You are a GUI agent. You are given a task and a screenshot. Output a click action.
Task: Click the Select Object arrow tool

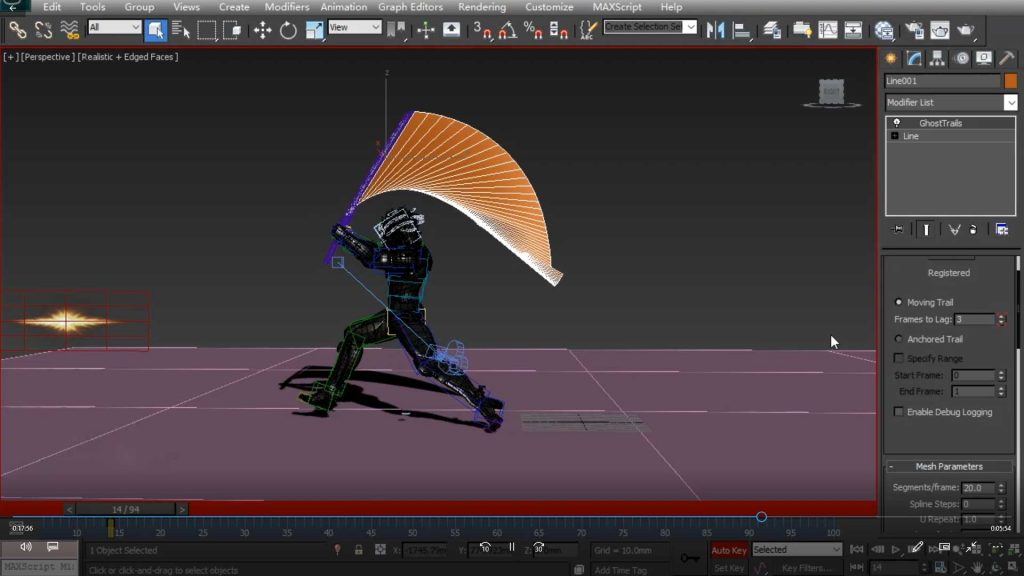156,30
